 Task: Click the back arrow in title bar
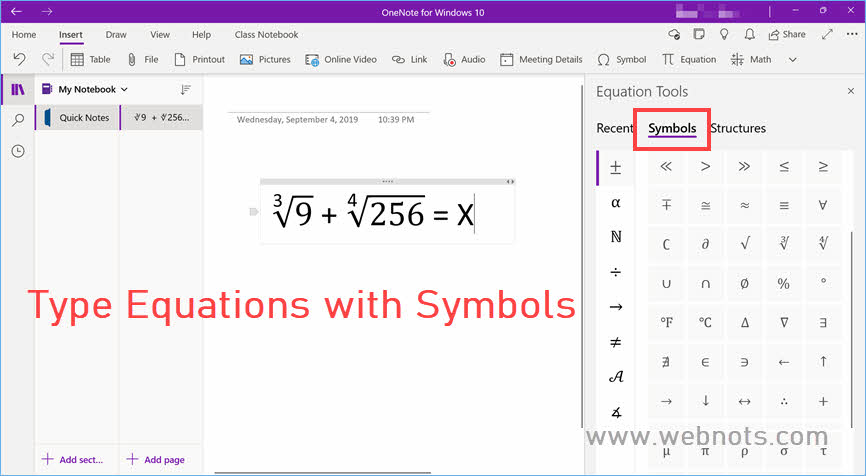pos(16,11)
